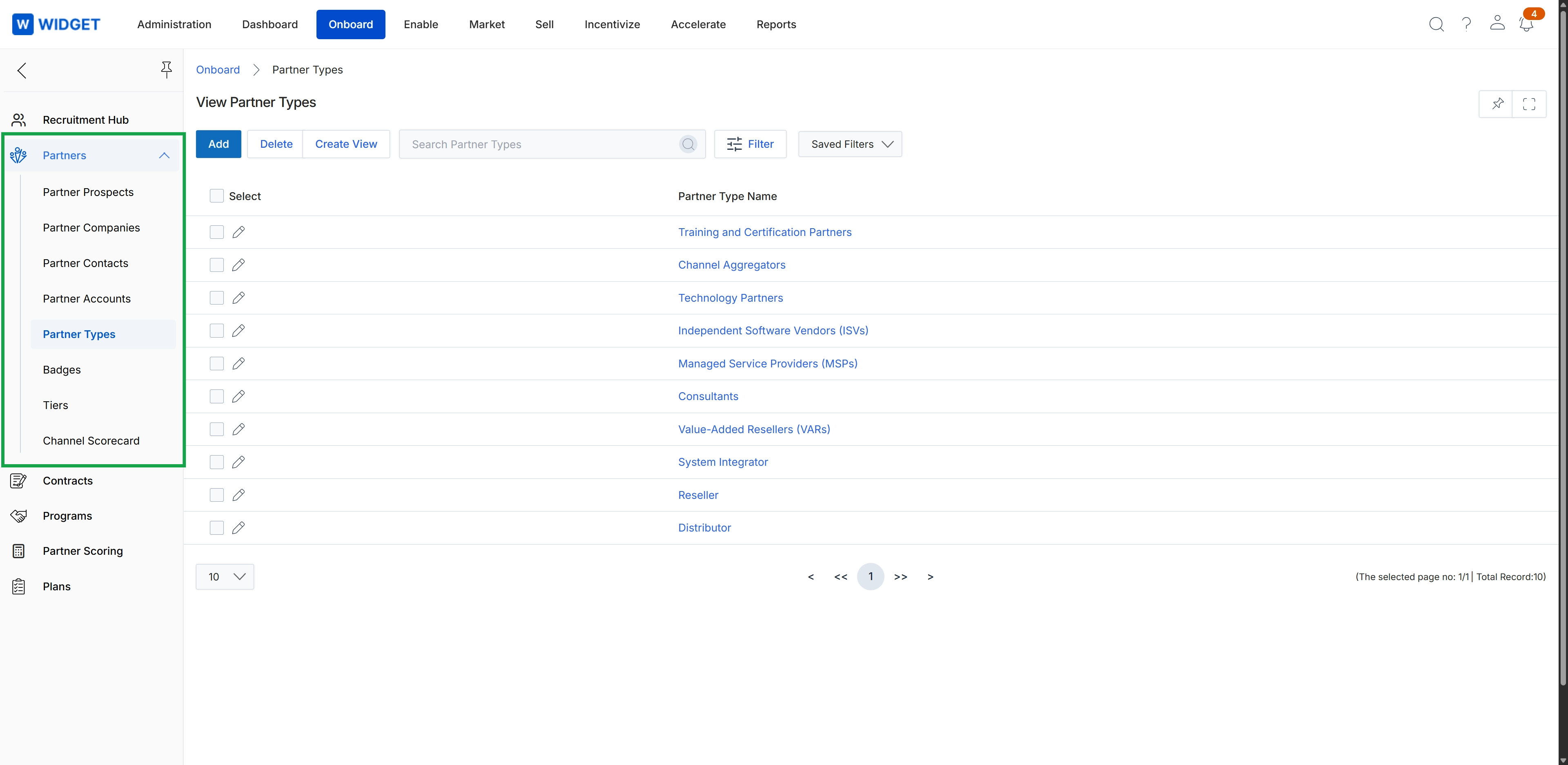Open the Distributor partner type link
1568x765 pixels.
(x=704, y=528)
